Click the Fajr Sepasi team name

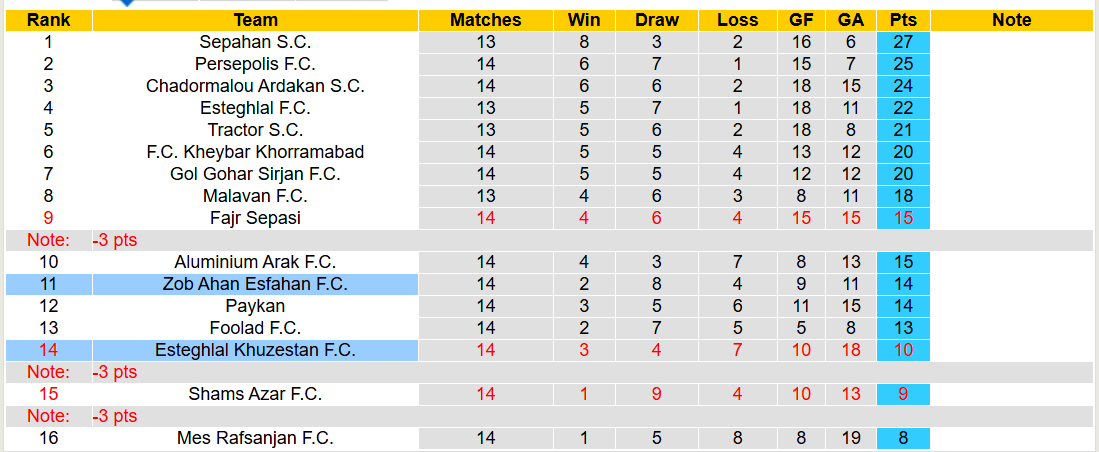[255, 218]
